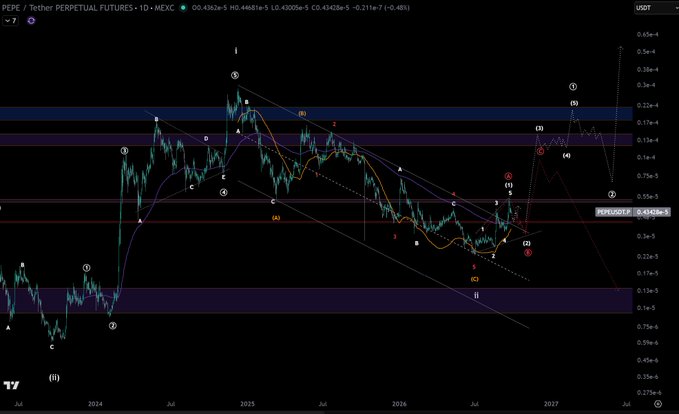Viewport: 679px width, 414px height.
Task: Select the open value O0.4362e-5
Action: pyautogui.click(x=209, y=8)
